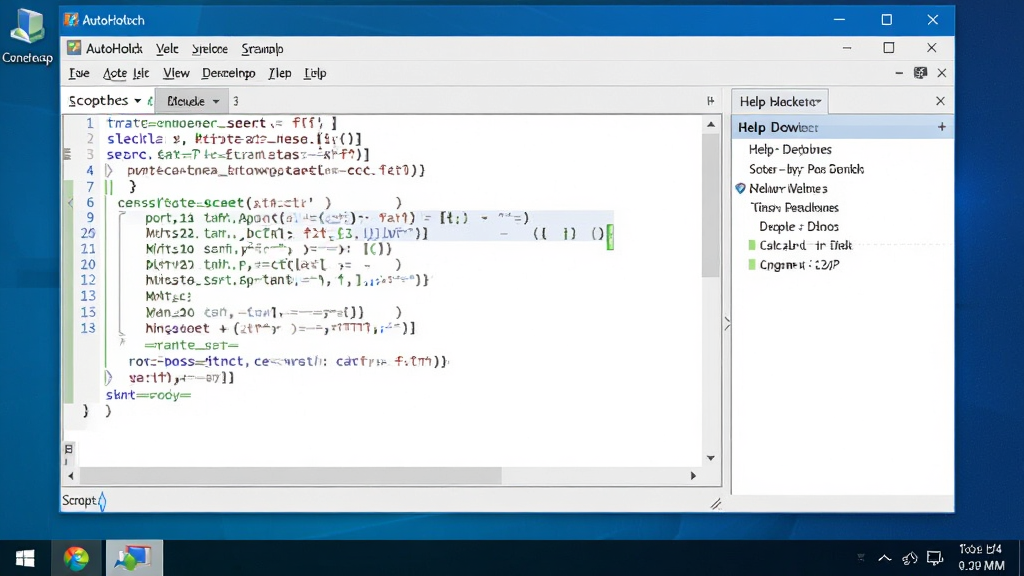Click the horizontal scrollbar left arrow
The width and height of the screenshot is (1024, 576).
[71, 476]
